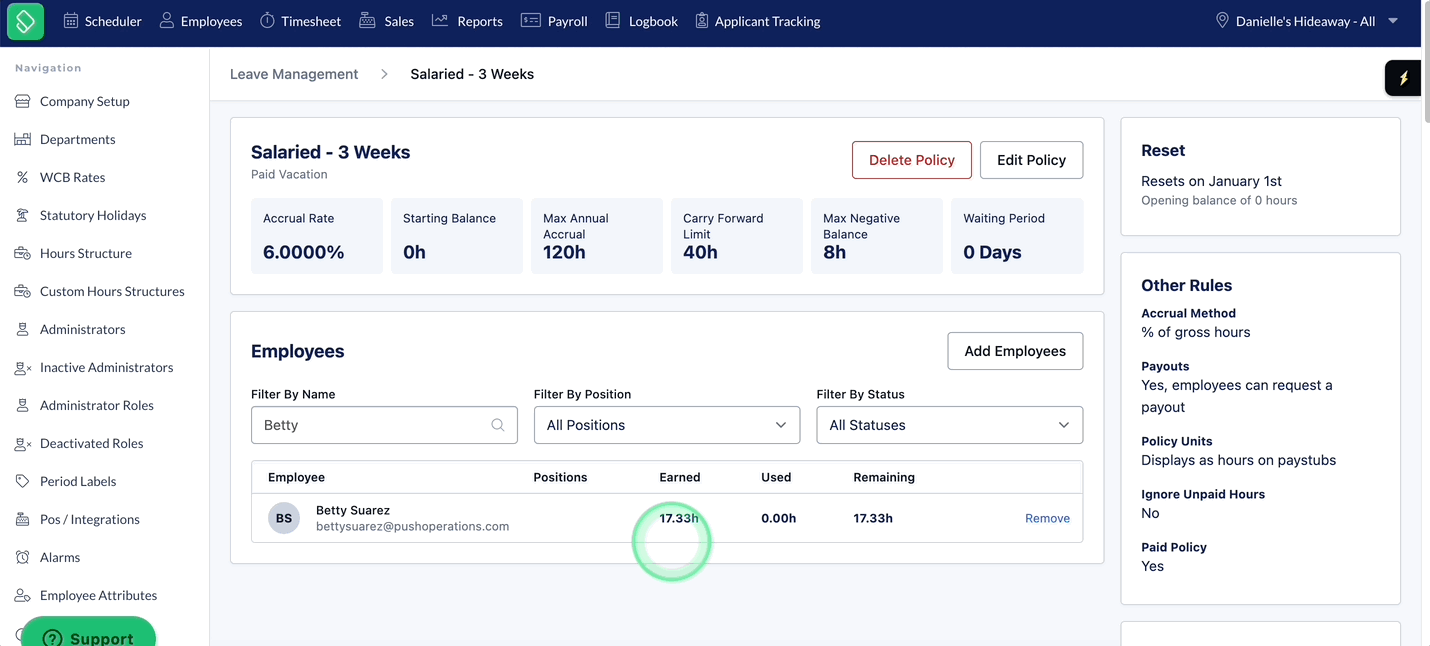Click the 17.33h Earned value
This screenshot has width=1430, height=646.
click(x=679, y=518)
